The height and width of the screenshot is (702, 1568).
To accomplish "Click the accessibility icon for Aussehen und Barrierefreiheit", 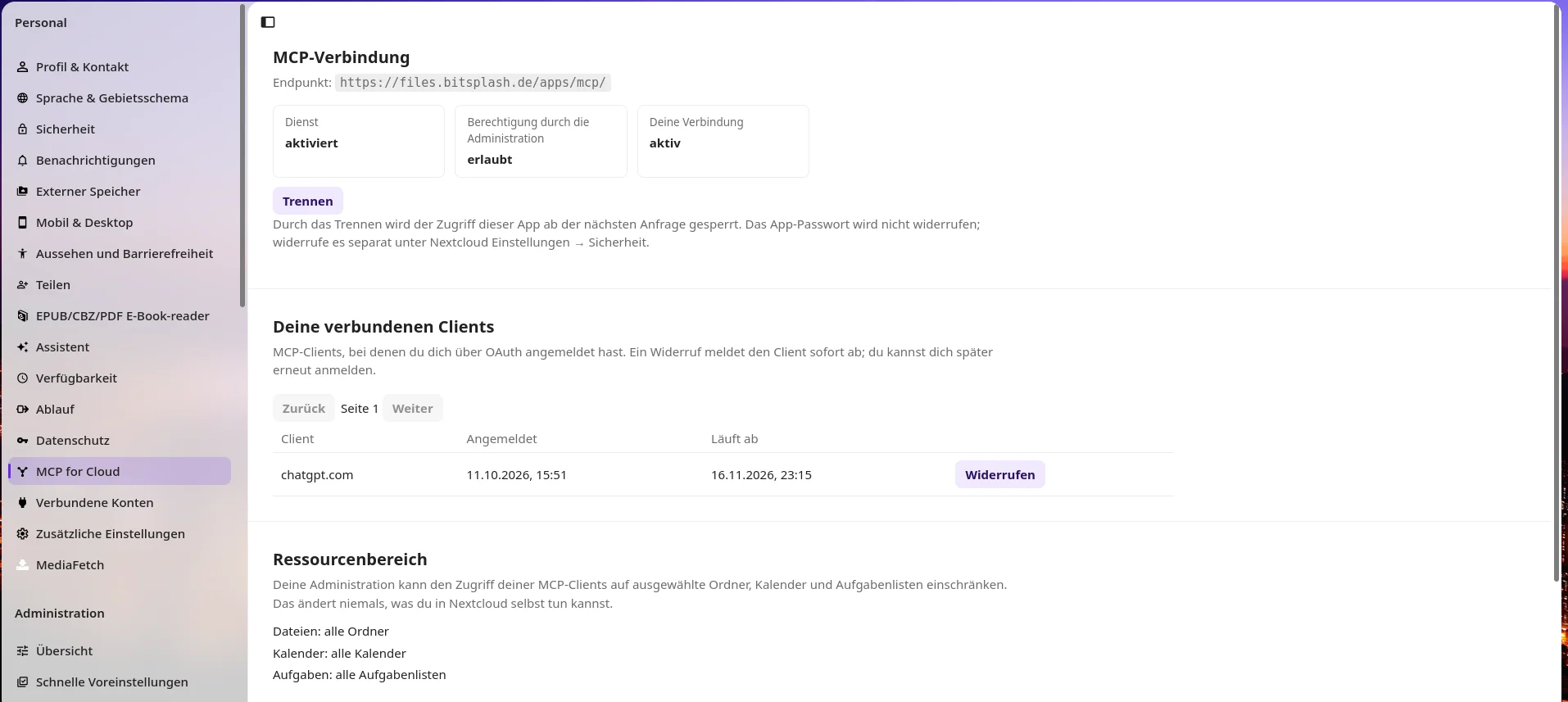I will 23,254.
